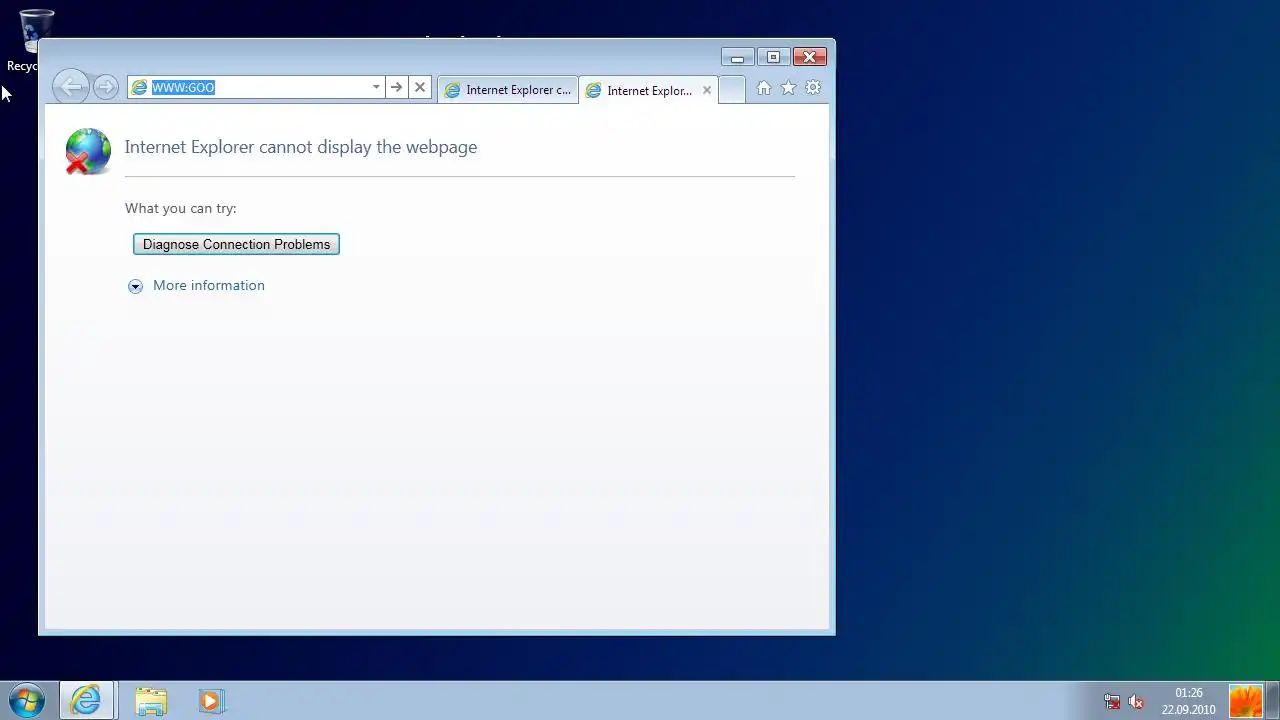1280x720 pixels.
Task: Expand the More information section
Action: pyautogui.click(x=197, y=285)
